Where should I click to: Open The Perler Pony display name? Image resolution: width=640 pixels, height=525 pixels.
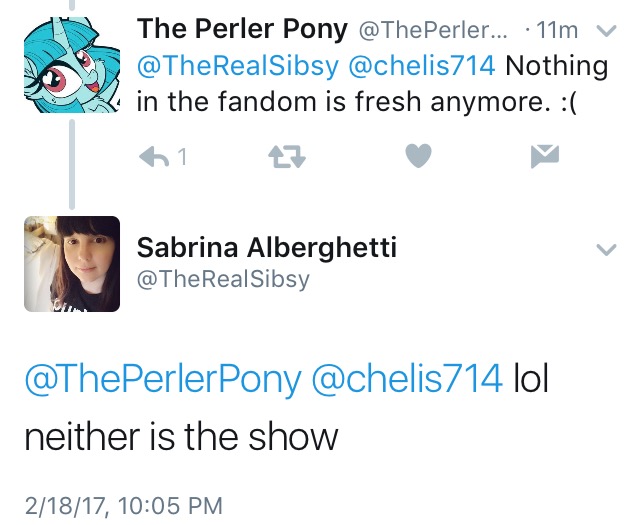pyautogui.click(x=240, y=29)
